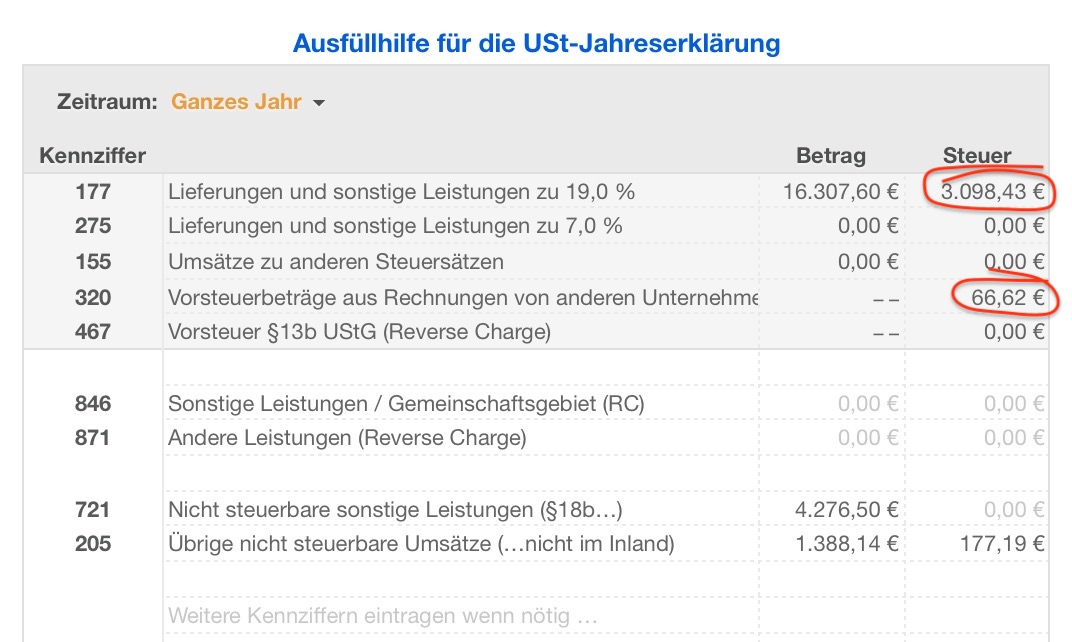This screenshot has width=1072, height=642.
Task: Click Kennziffer number 721
Action: tap(93, 510)
